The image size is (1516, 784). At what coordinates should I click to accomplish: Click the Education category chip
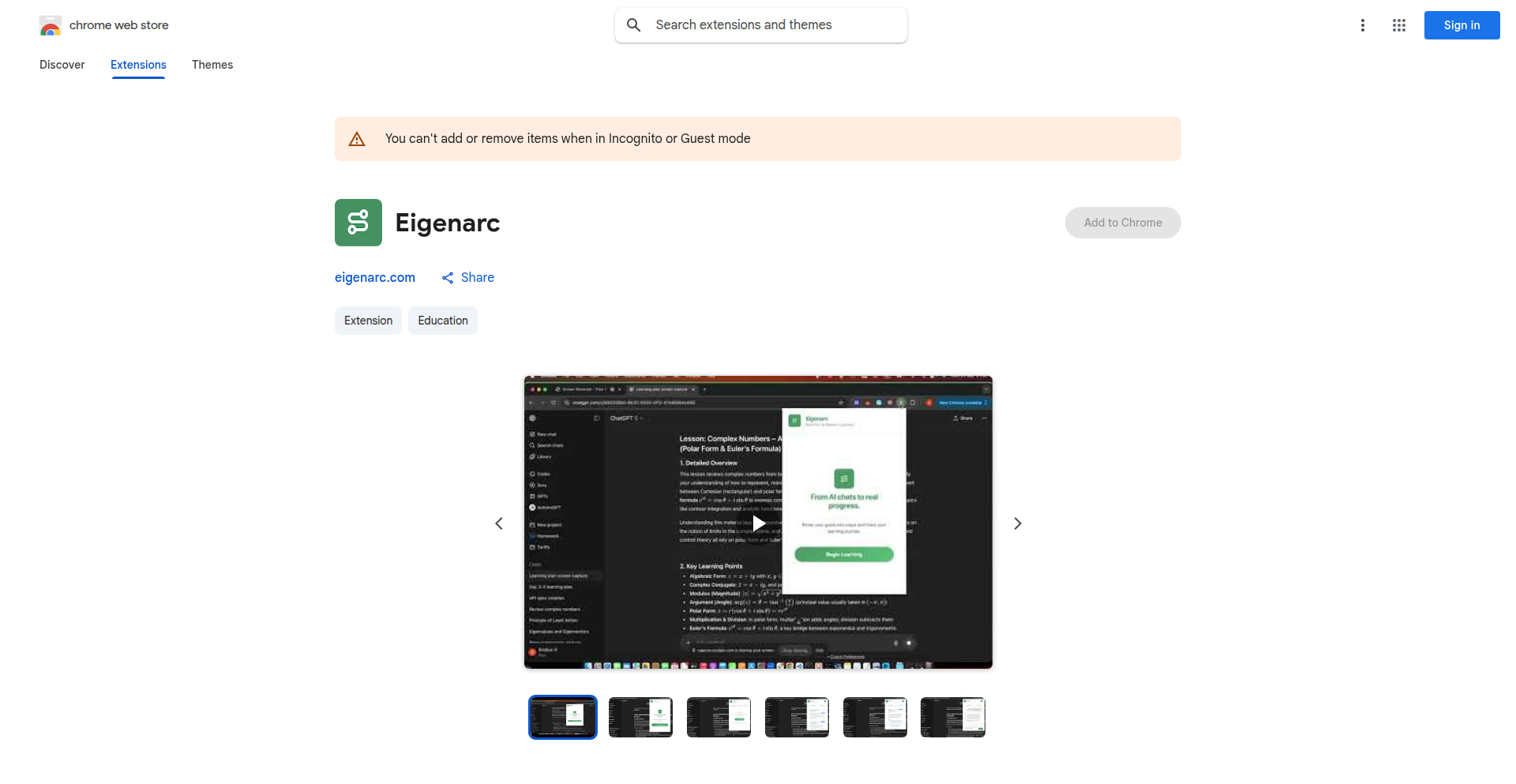point(443,321)
